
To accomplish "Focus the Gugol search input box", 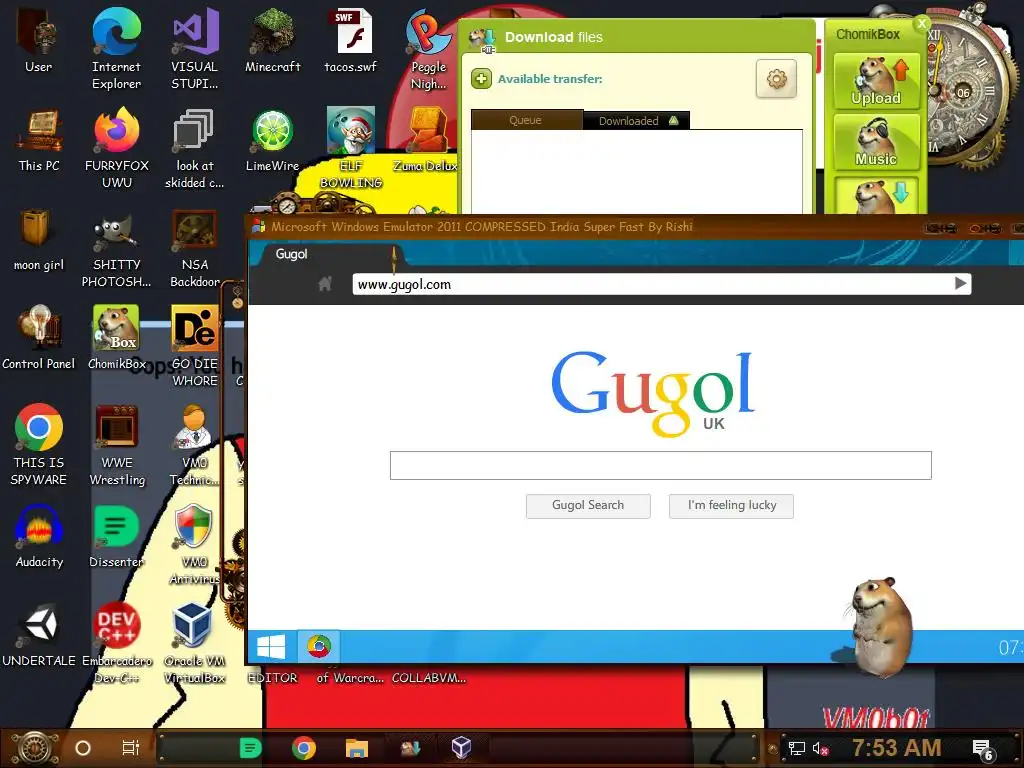I will 661,466.
